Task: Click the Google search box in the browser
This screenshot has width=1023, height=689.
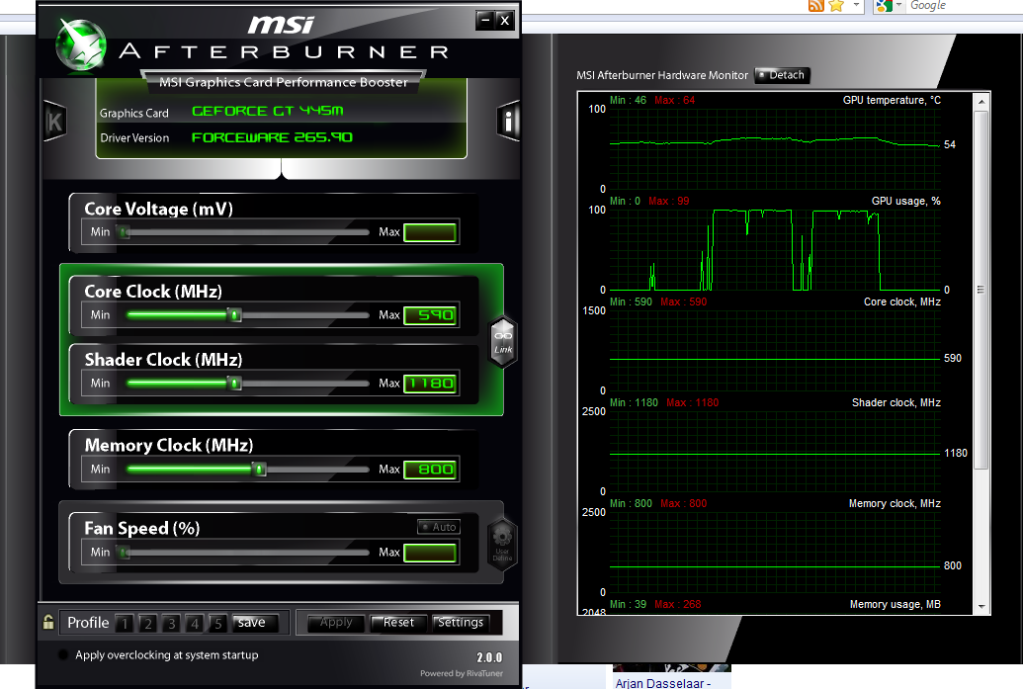Action: click(x=963, y=6)
